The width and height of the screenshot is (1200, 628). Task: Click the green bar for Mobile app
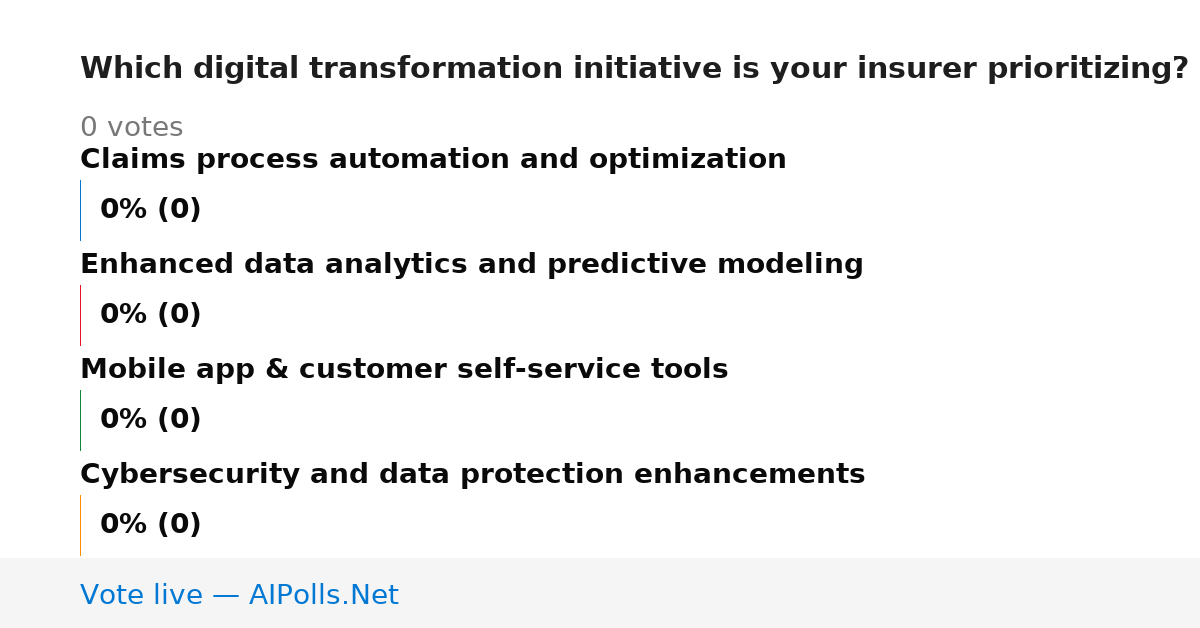coord(80,420)
